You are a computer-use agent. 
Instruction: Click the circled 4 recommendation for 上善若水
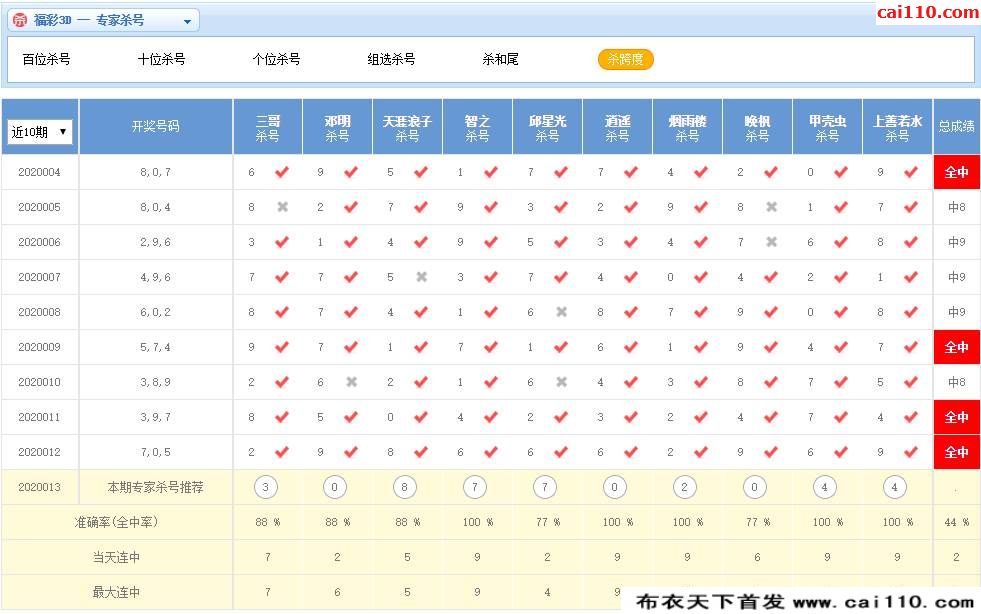point(895,487)
